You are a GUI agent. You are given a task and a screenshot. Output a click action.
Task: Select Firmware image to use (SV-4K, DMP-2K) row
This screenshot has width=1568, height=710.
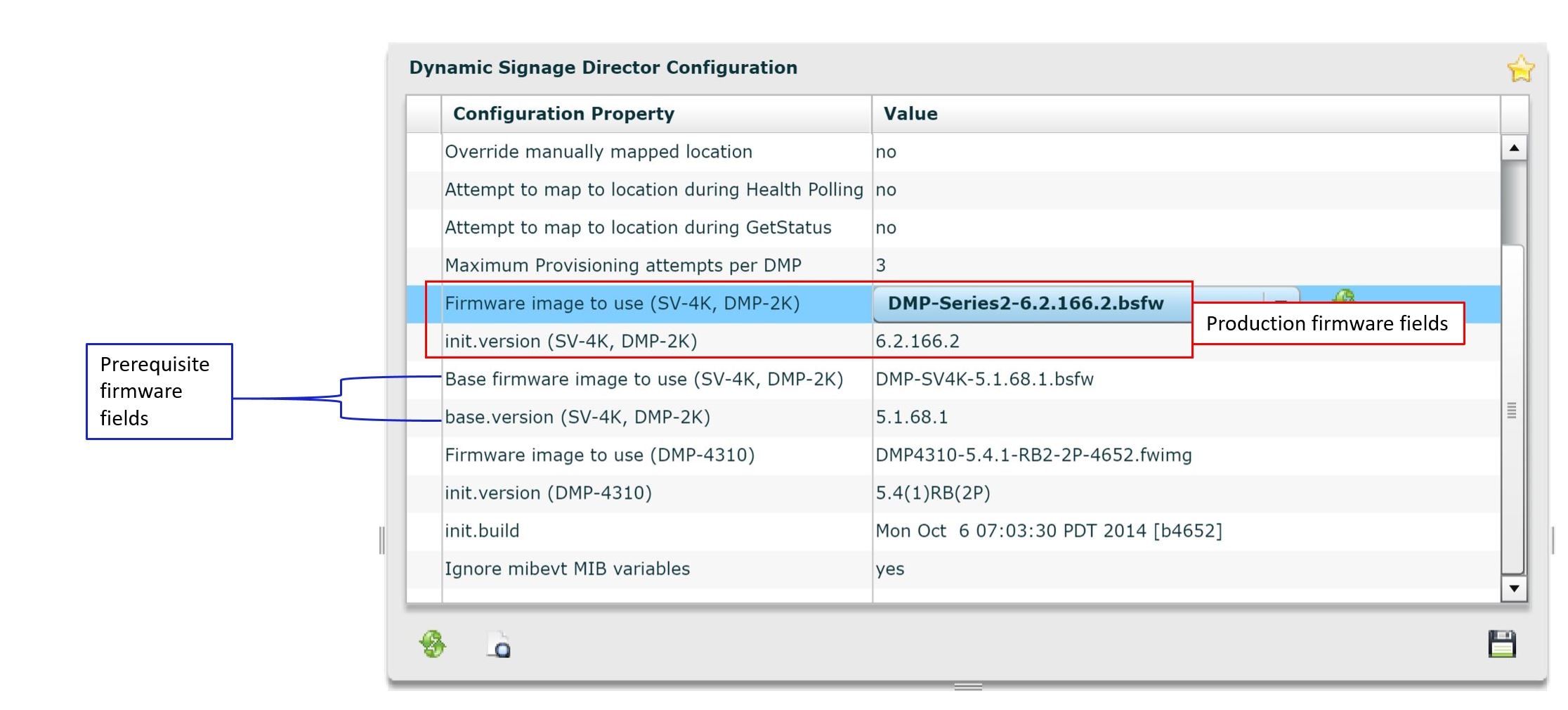[x=953, y=304]
